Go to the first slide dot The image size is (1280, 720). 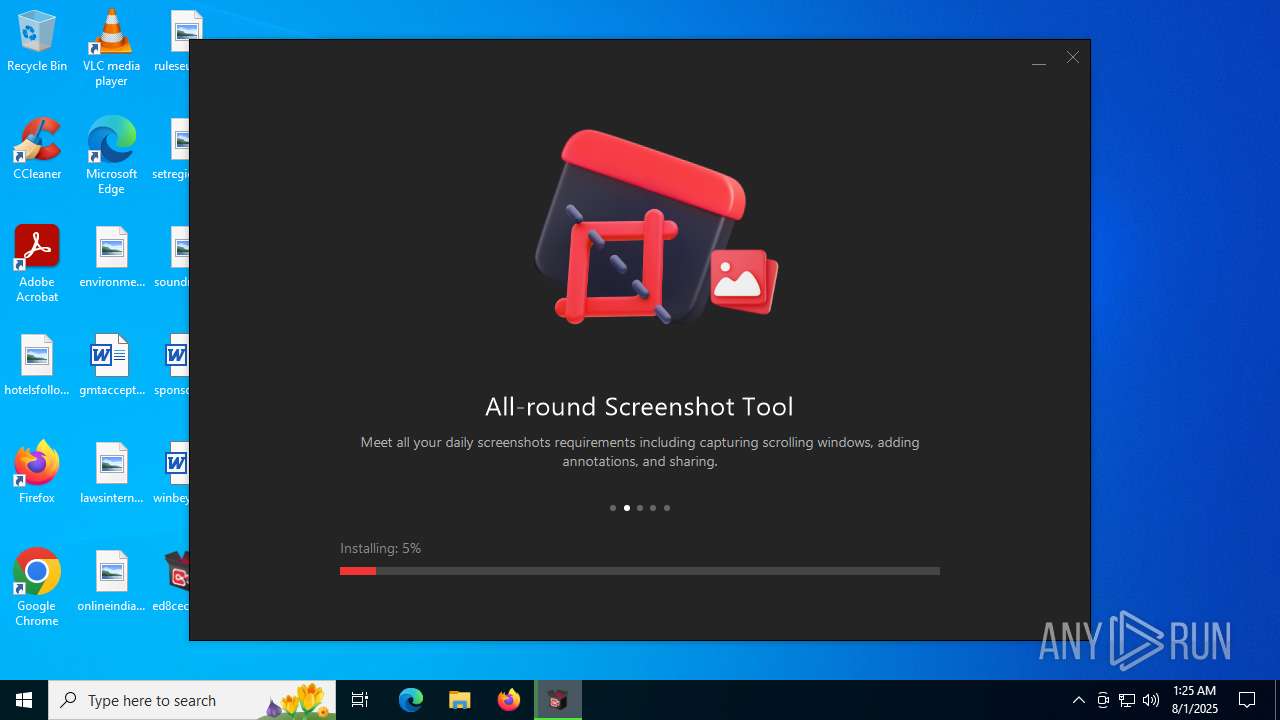point(613,508)
